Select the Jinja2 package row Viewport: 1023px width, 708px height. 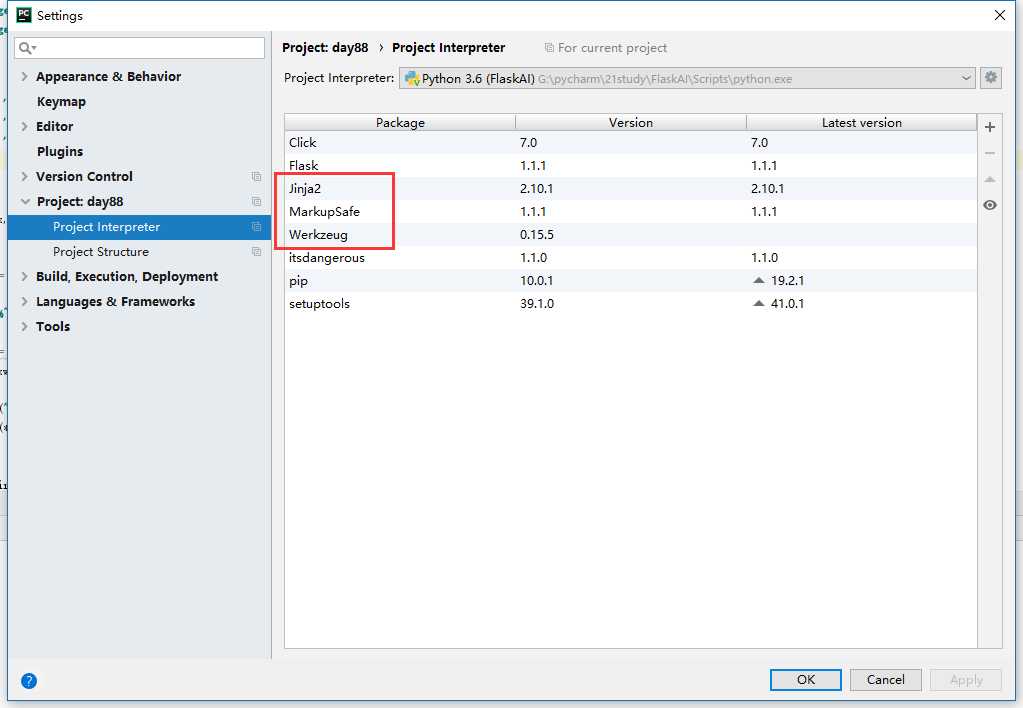click(631, 189)
